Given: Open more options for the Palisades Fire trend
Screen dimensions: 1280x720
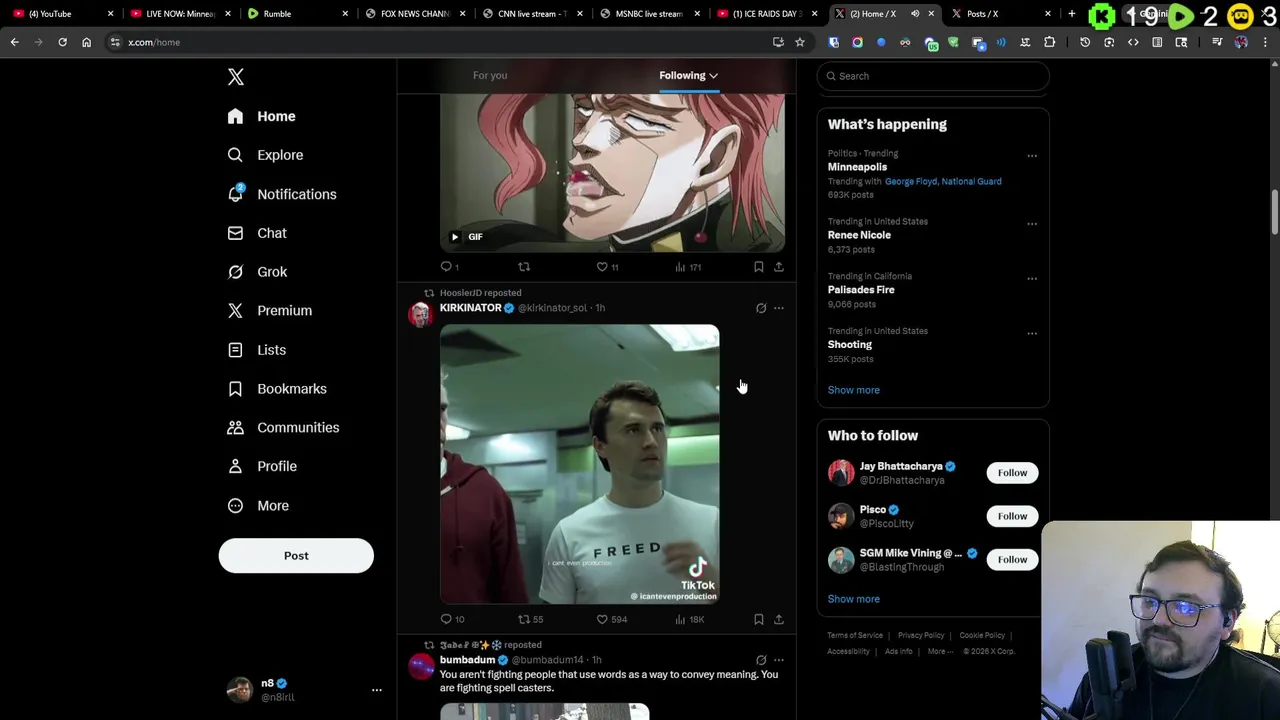Looking at the screenshot, I should tap(1032, 279).
